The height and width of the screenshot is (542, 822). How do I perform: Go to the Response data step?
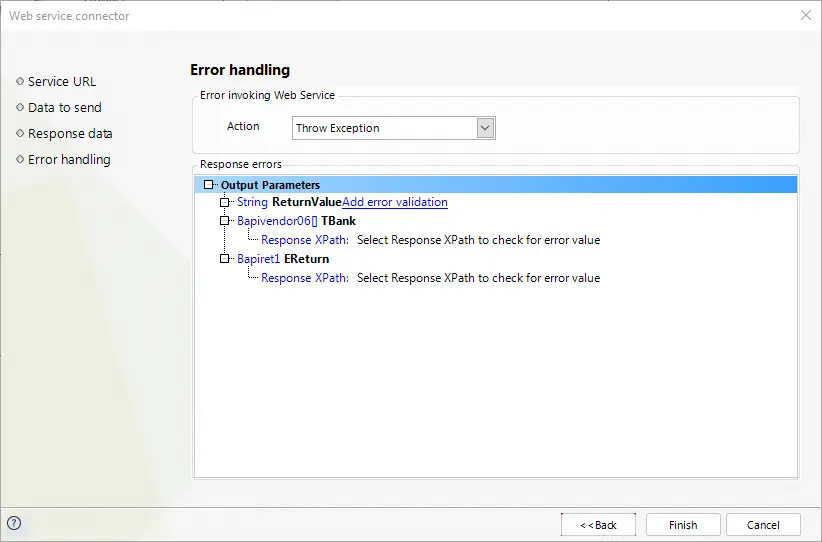point(70,133)
